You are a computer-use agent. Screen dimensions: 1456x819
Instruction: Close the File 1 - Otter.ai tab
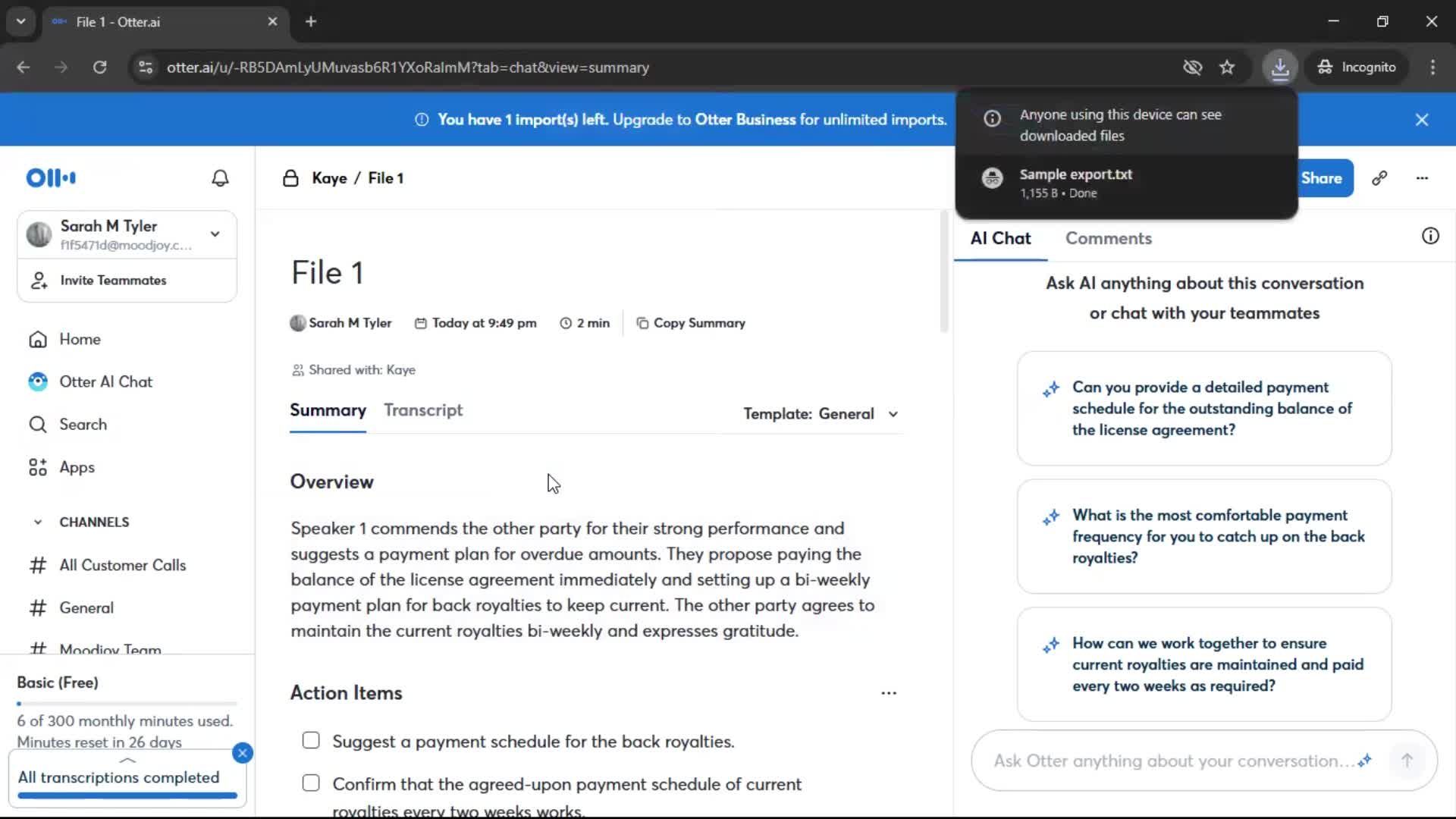(x=272, y=21)
